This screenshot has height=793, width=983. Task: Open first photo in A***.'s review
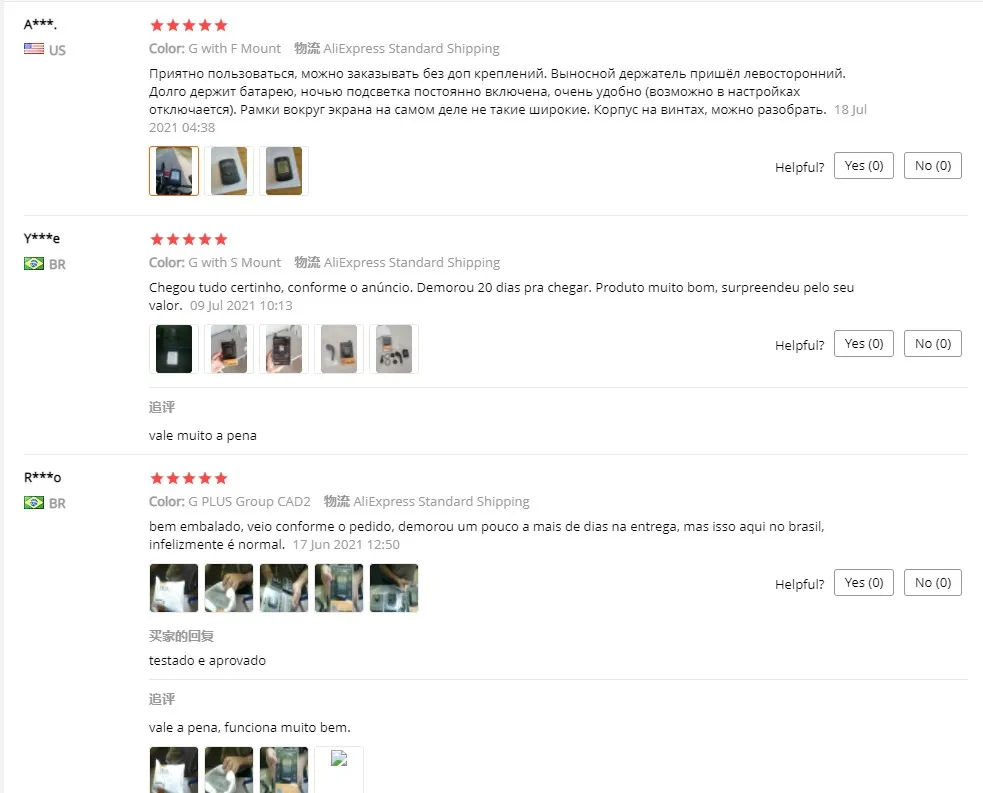[174, 171]
